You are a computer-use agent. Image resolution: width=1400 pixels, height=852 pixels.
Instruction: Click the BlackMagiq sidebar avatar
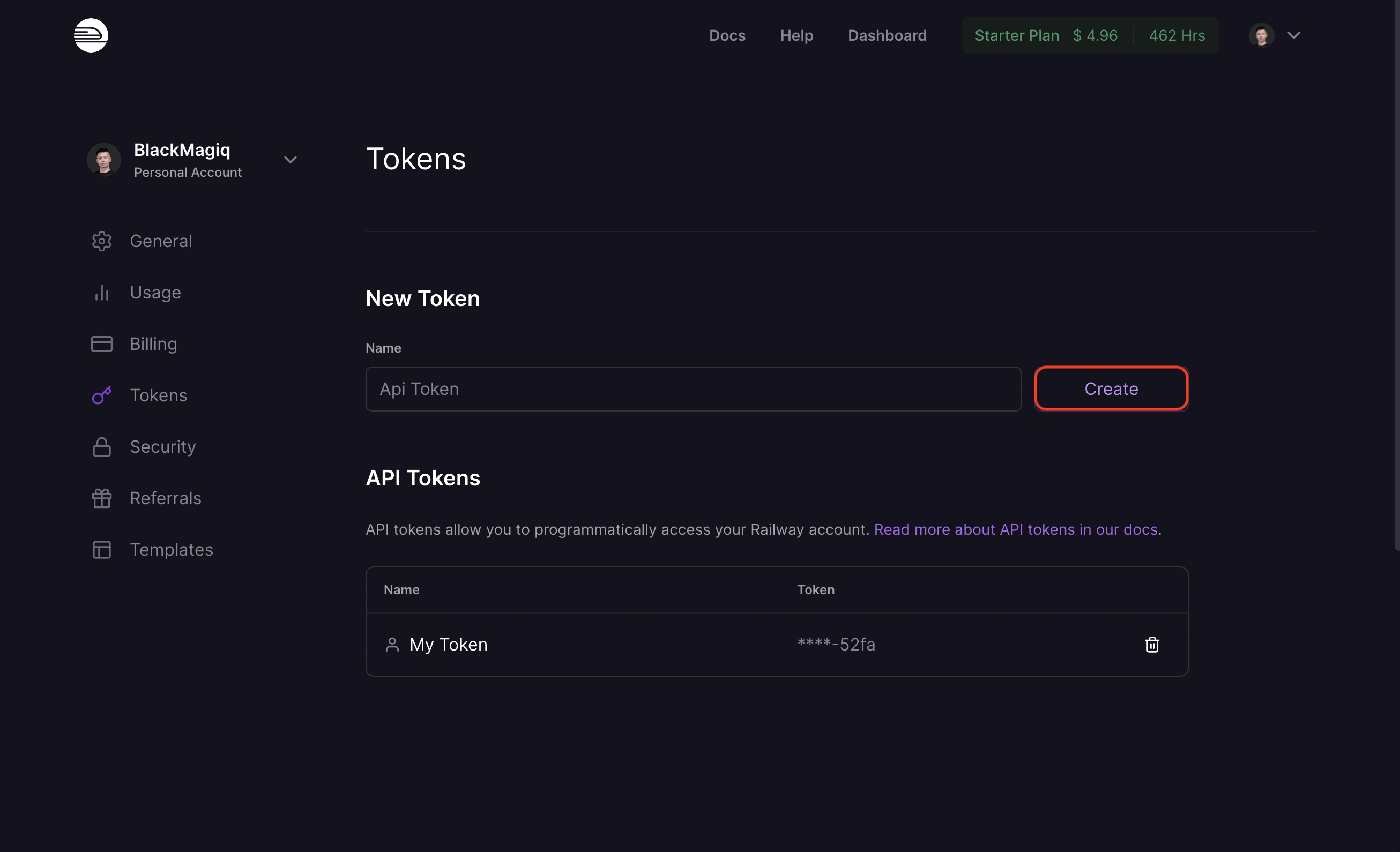coord(103,160)
